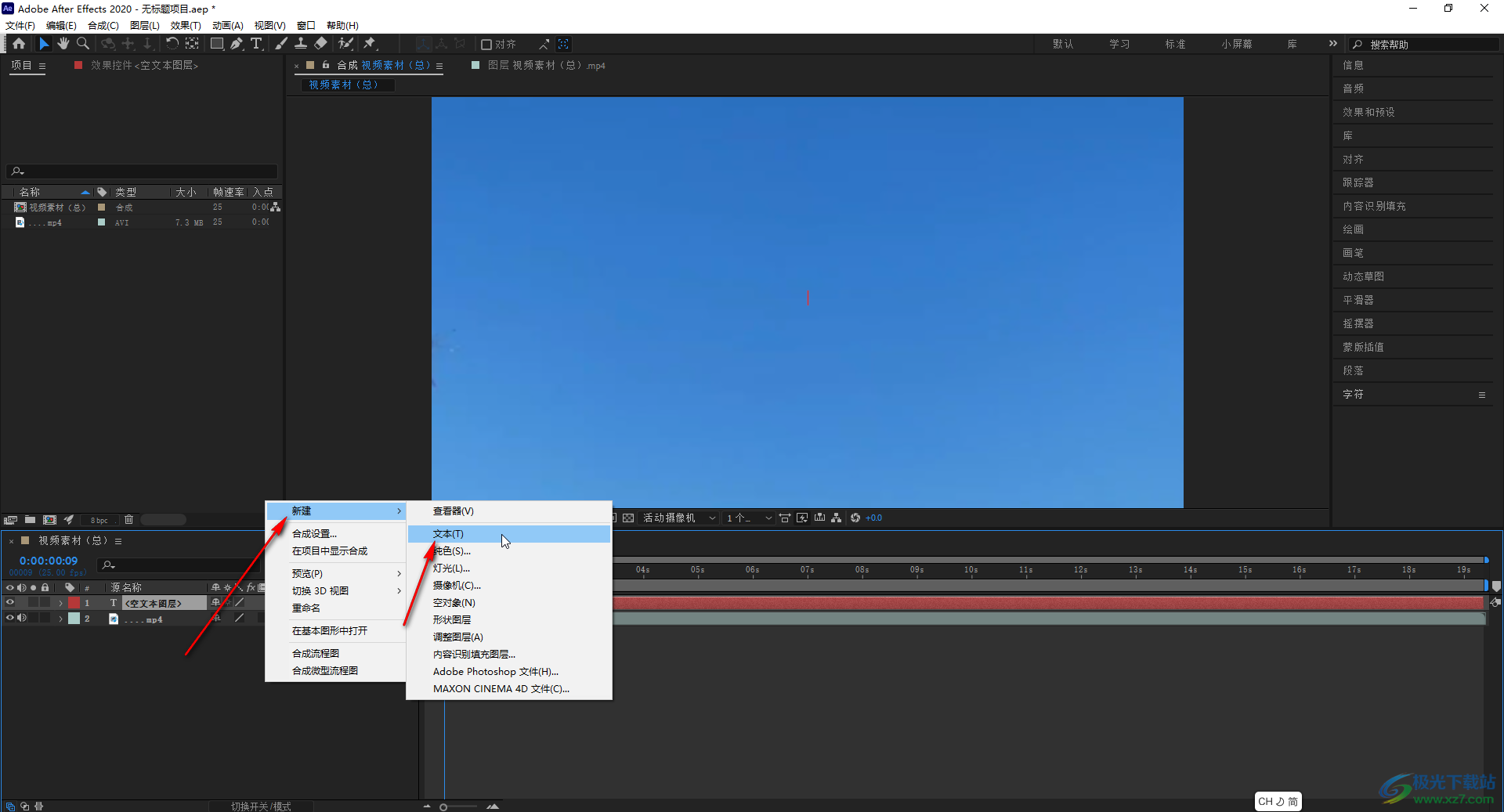Toggle lock on the composition tab
Image resolution: width=1504 pixels, height=812 pixels.
click(326, 66)
